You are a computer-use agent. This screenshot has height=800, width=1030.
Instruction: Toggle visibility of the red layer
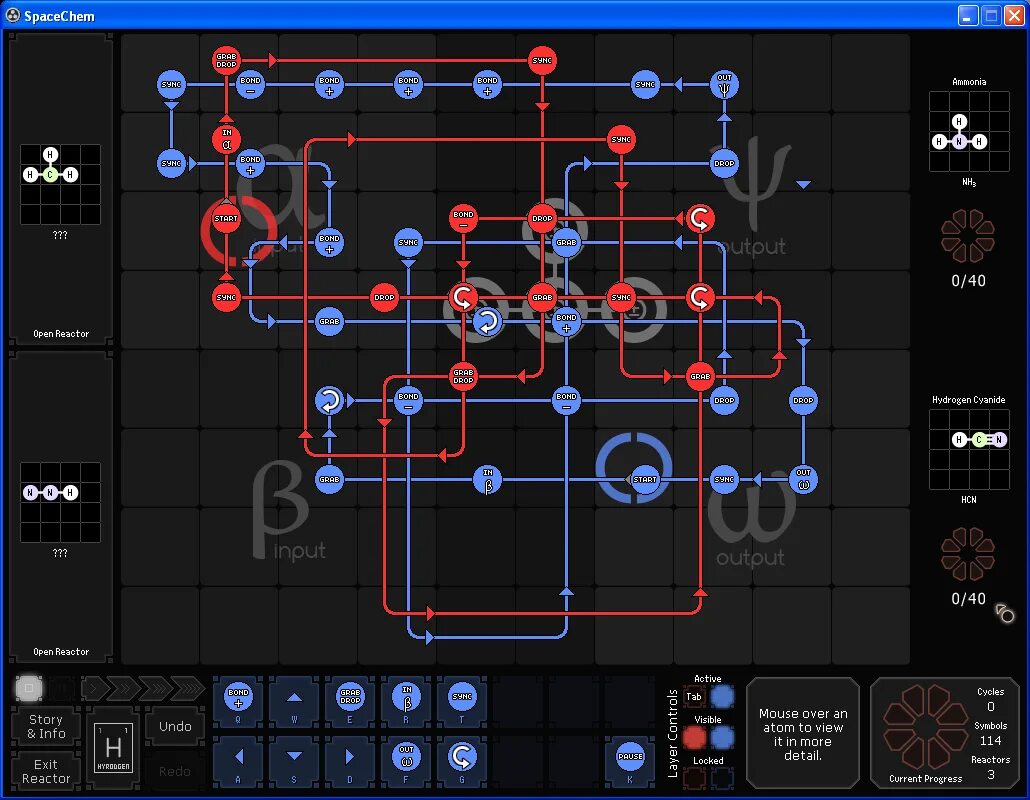coord(694,738)
